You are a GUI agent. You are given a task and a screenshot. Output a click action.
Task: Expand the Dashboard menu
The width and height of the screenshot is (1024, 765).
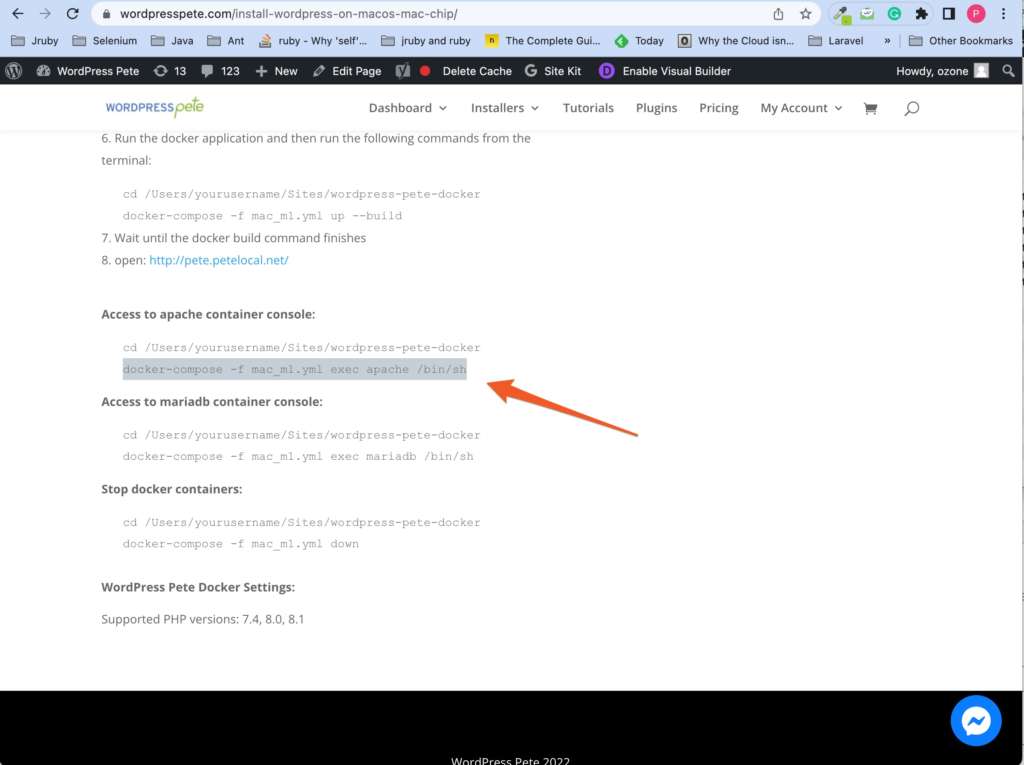coord(408,108)
